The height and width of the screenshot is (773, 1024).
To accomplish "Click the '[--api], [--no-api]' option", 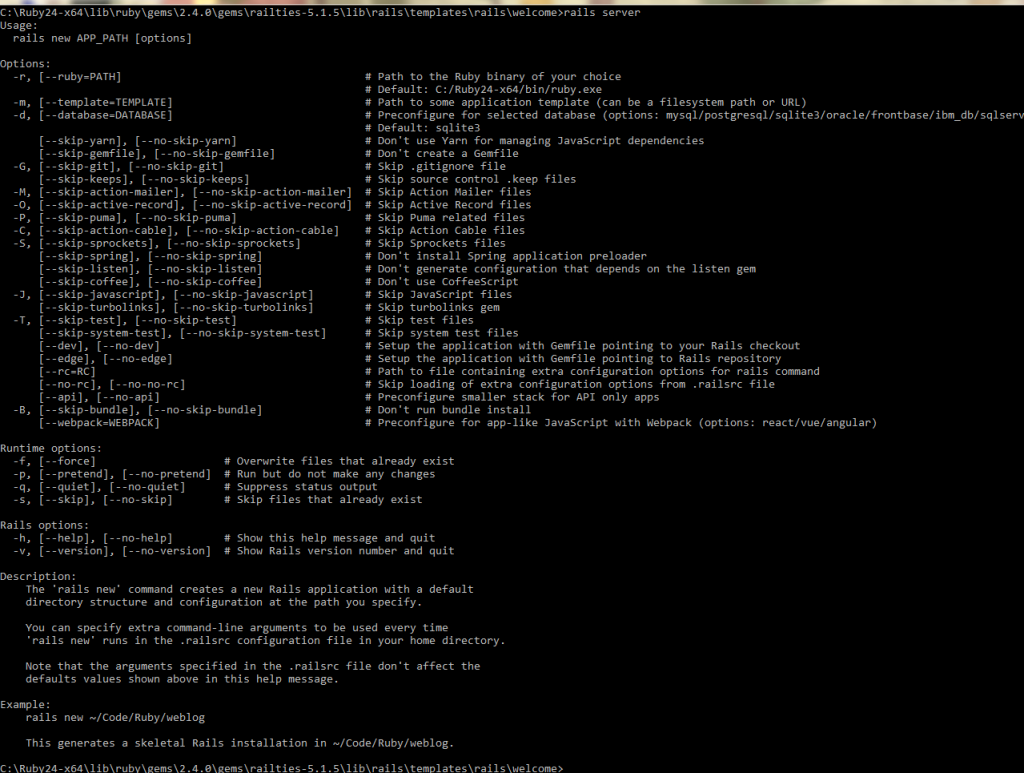I will (99, 397).
